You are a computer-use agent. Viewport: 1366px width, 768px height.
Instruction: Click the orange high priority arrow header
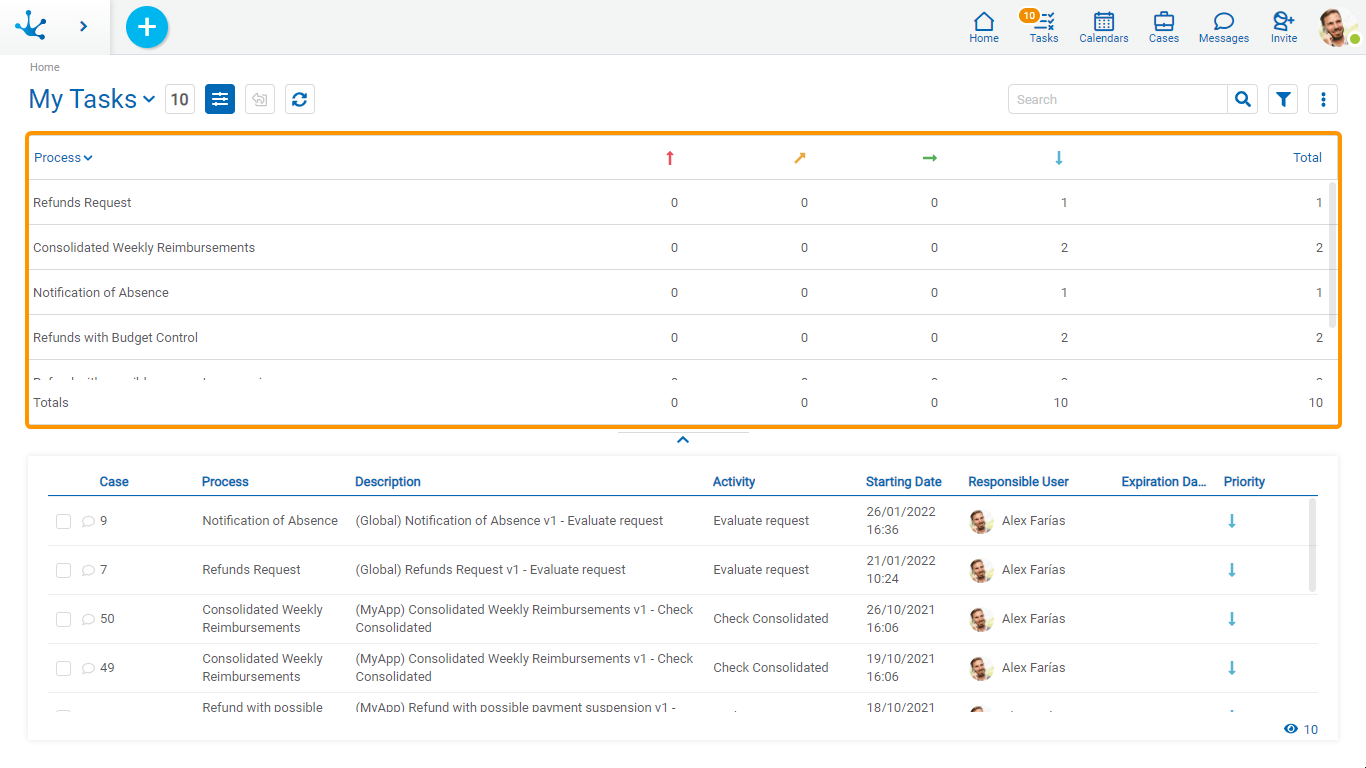[800, 158]
